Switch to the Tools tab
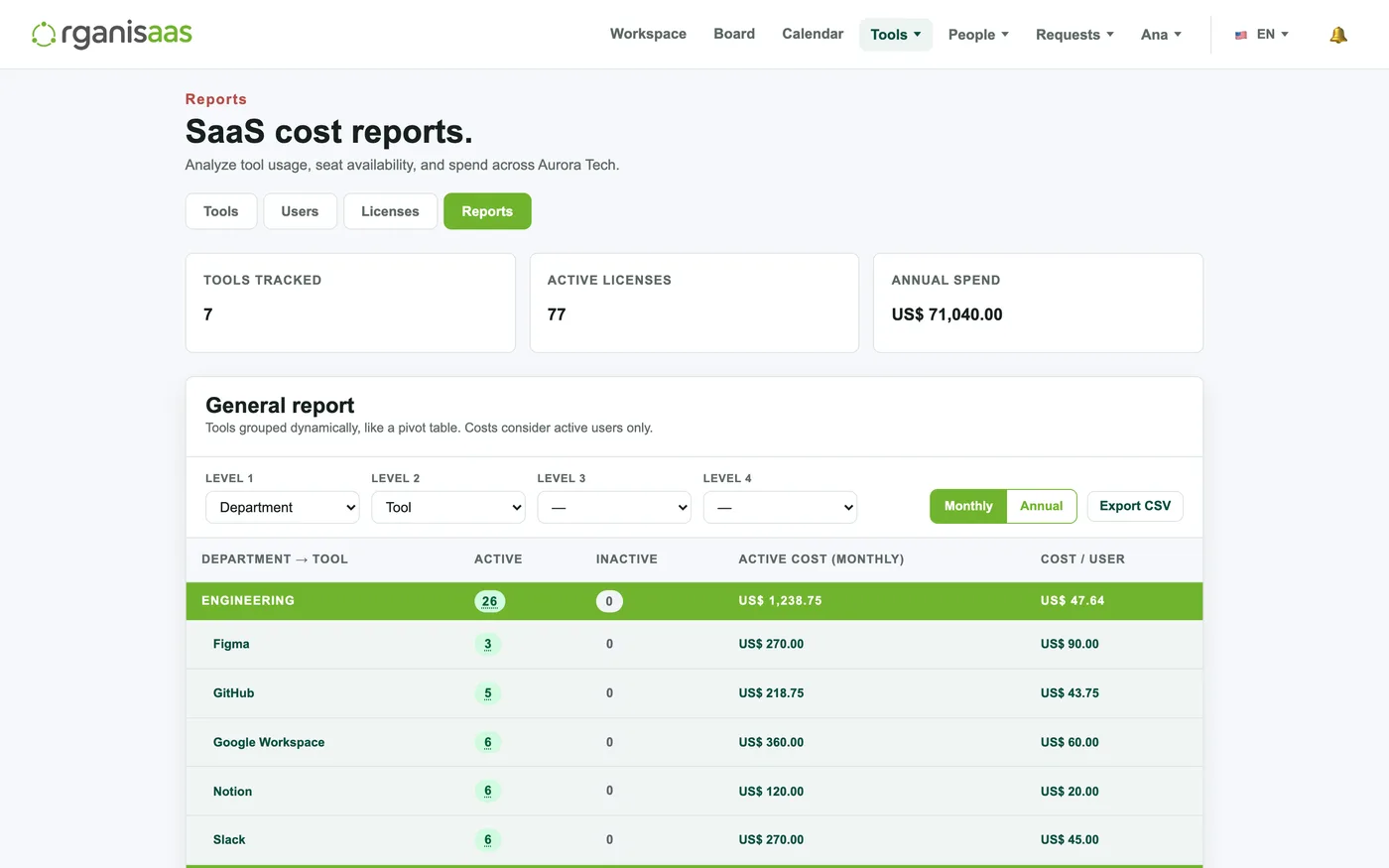This screenshot has width=1389, height=868. click(221, 211)
